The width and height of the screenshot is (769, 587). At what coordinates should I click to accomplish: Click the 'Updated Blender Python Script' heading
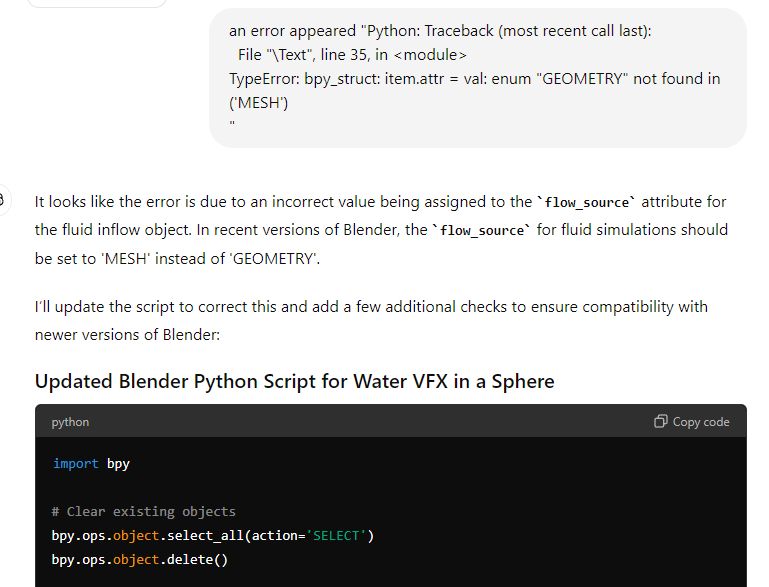coord(294,381)
